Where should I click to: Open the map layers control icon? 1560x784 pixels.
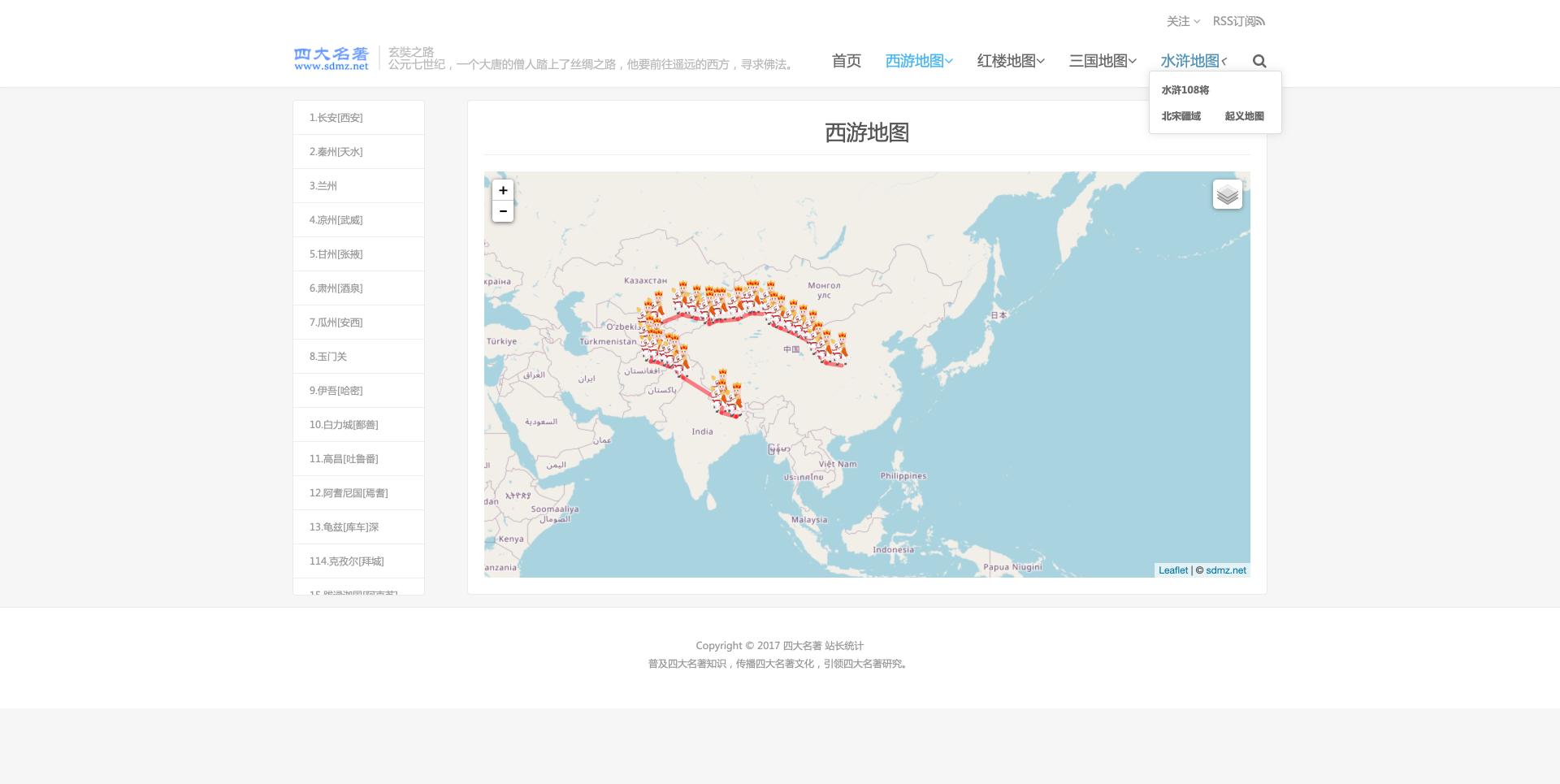click(x=1228, y=194)
